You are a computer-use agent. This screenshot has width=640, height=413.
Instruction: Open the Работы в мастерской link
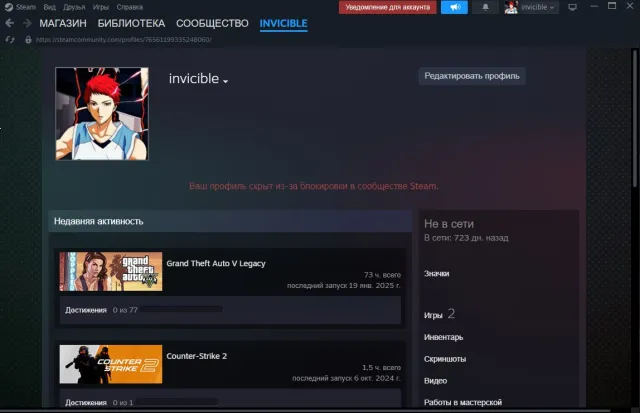pos(463,402)
